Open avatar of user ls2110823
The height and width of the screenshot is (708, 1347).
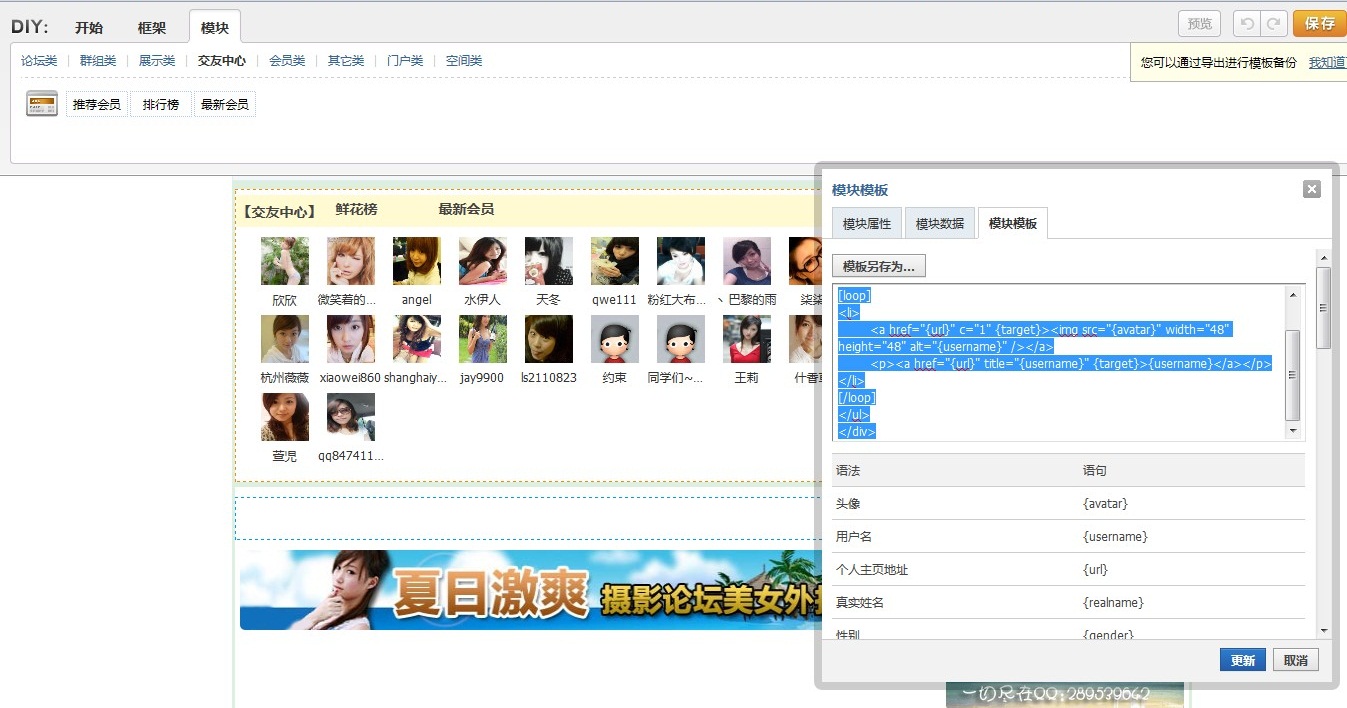(549, 339)
